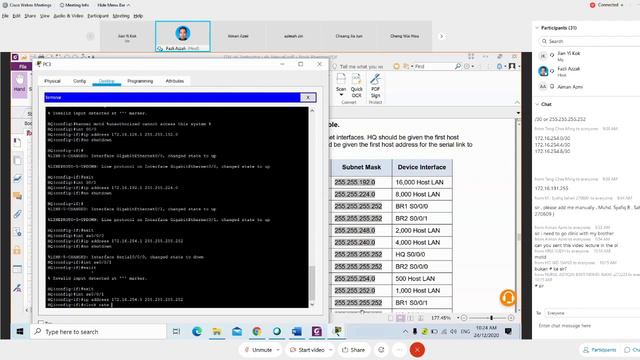Open the chat recipient Everyone dropdown
This screenshot has width=640, height=360.
(x=592, y=313)
